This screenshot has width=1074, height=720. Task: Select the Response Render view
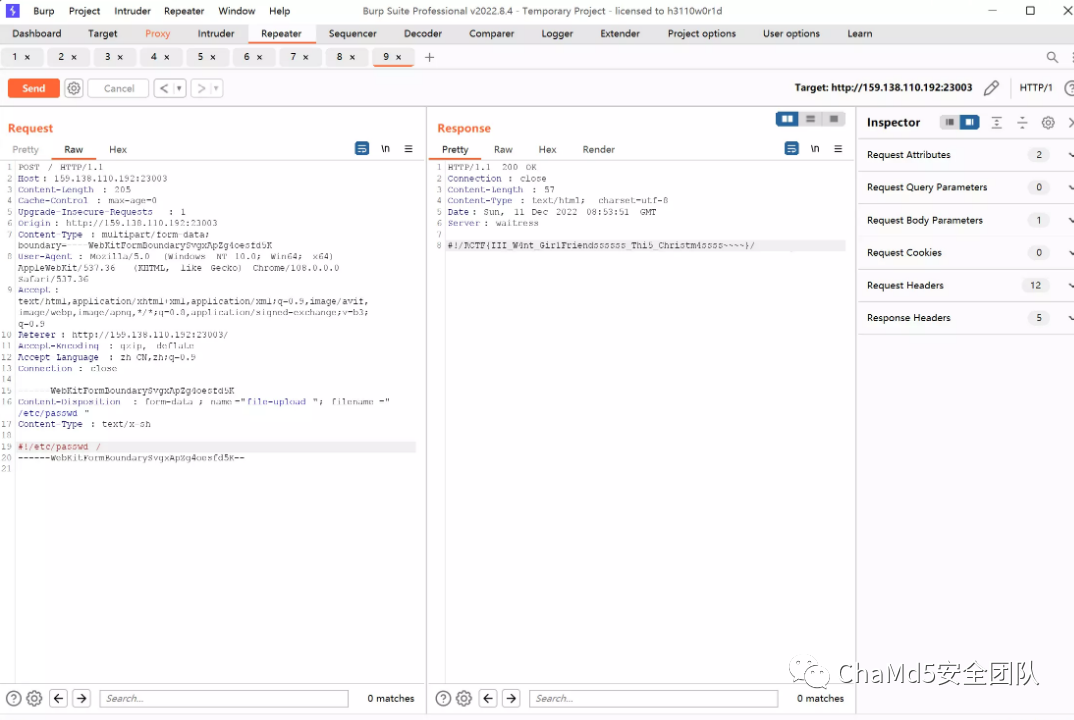click(x=598, y=149)
